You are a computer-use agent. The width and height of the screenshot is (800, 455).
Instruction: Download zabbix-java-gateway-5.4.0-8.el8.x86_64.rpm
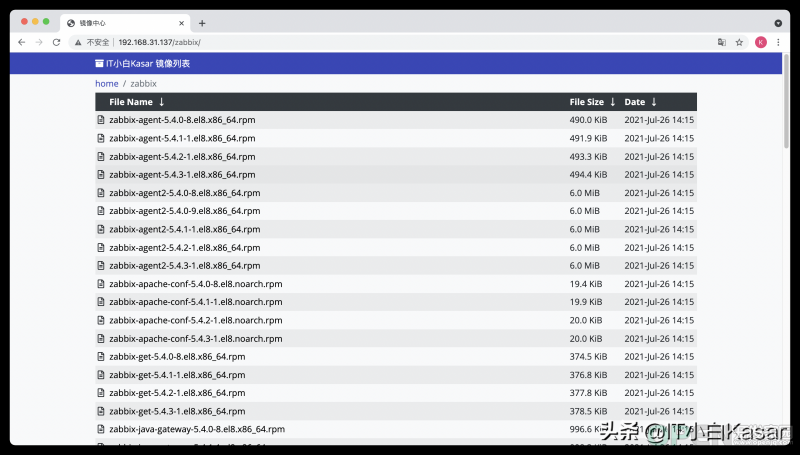(x=197, y=429)
